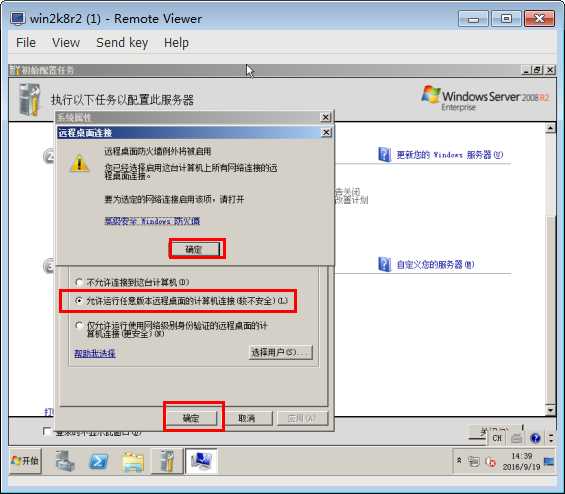Click the CH language indicator
The width and height of the screenshot is (565, 494).
point(497,438)
